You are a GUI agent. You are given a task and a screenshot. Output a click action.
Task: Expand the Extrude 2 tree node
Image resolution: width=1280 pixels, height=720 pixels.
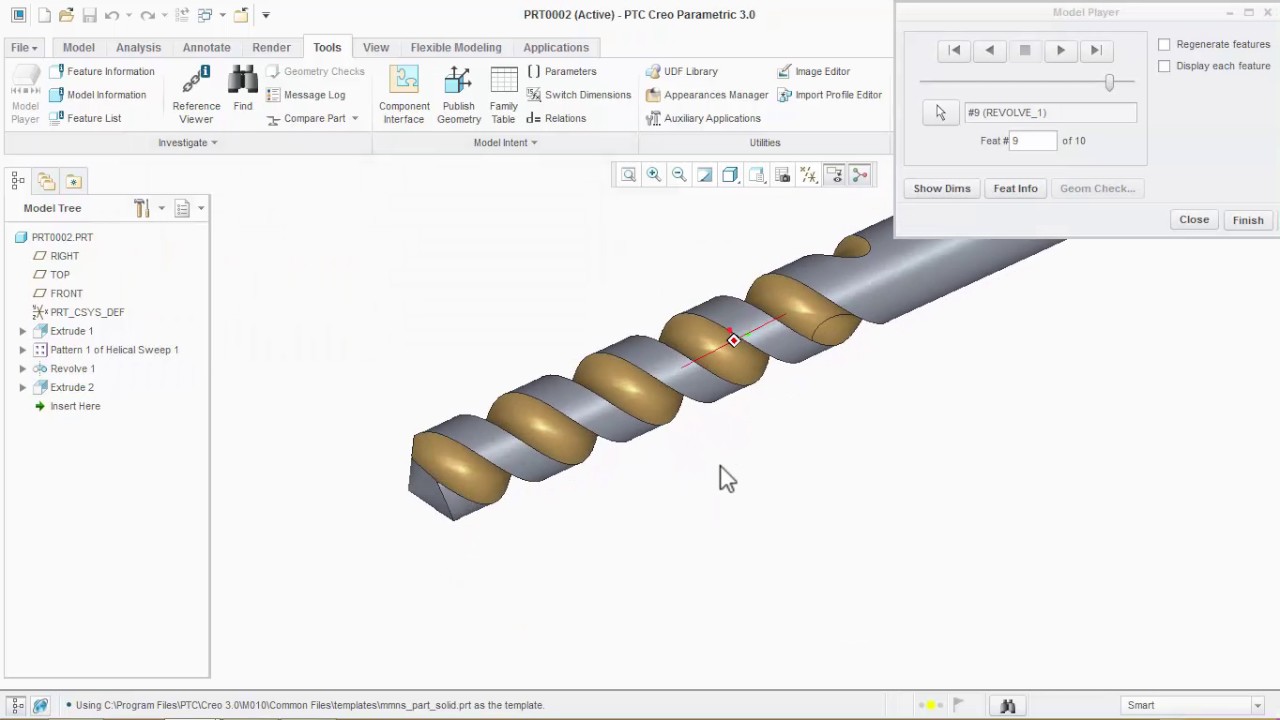(x=23, y=388)
